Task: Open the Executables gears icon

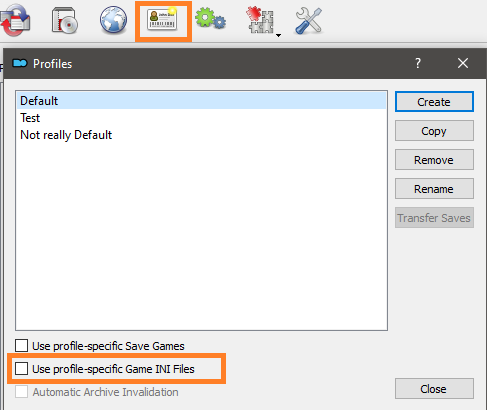Action: click(x=210, y=18)
